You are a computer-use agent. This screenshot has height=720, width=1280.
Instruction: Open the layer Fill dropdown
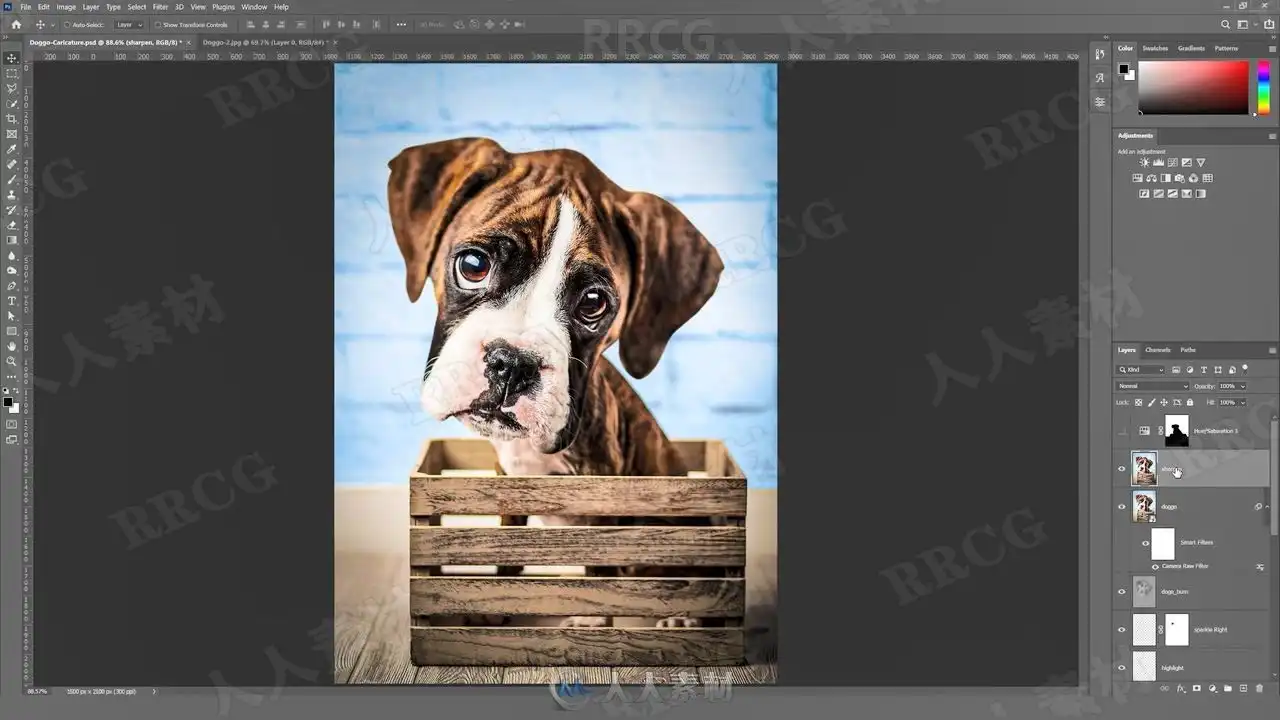click(x=1243, y=402)
